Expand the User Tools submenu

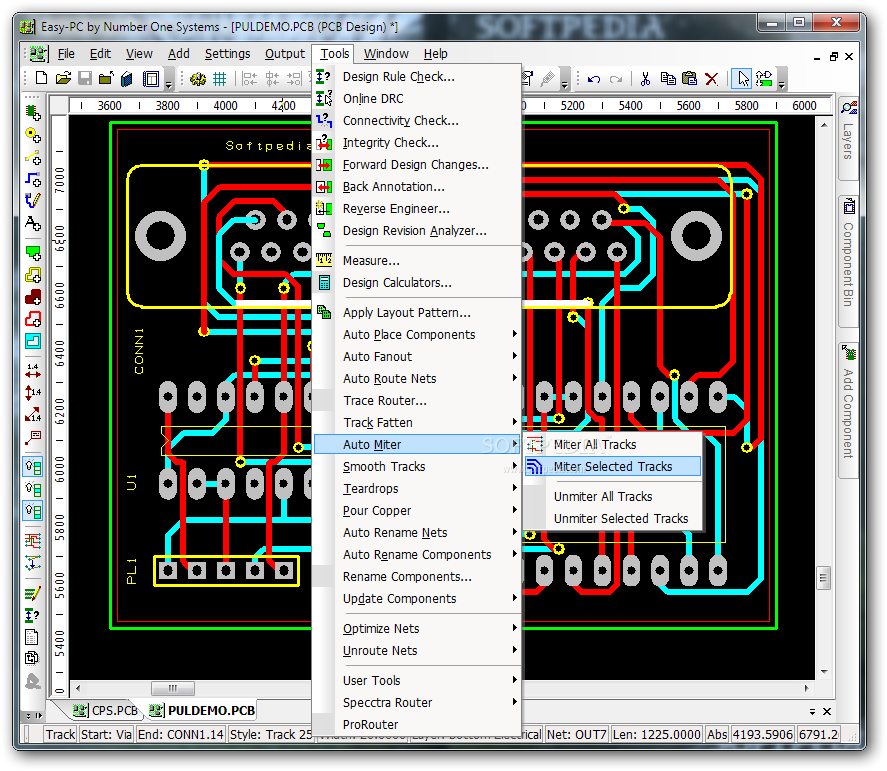(x=417, y=680)
